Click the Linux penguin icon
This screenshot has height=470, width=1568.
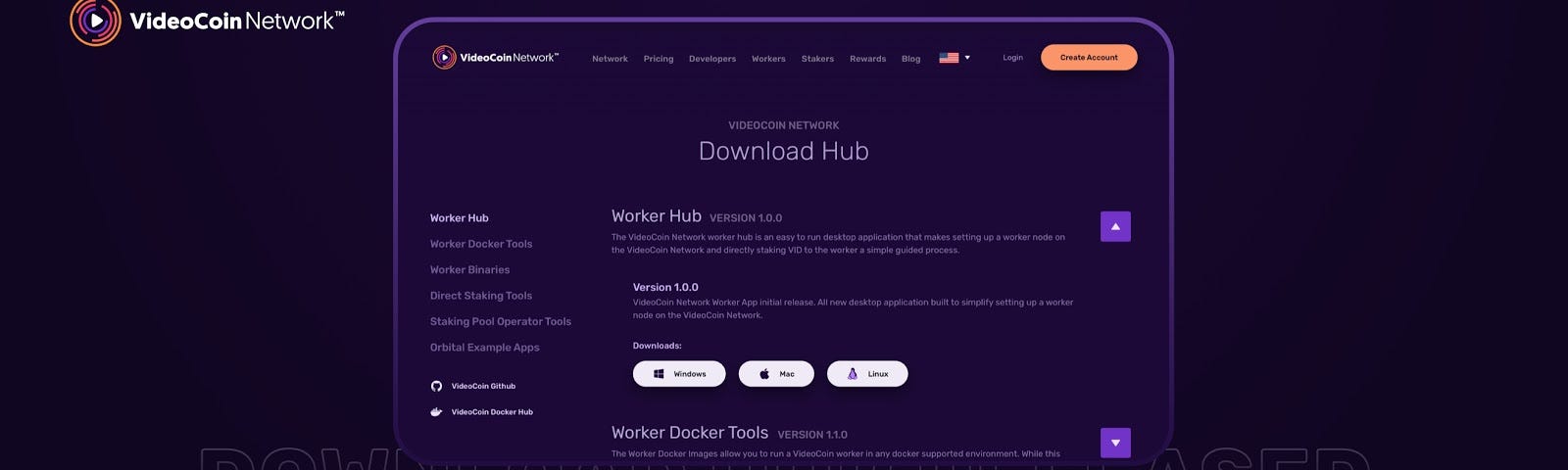(x=853, y=374)
